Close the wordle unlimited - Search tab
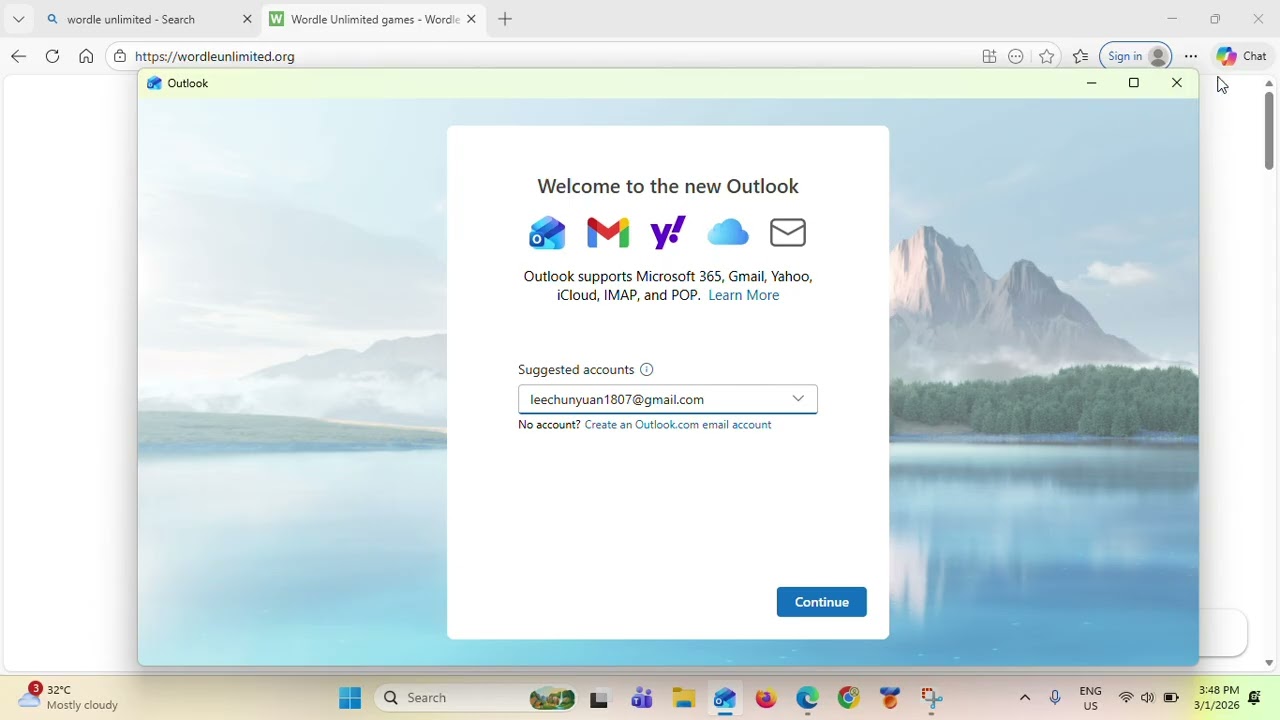Screen dimensions: 1280x720 click(247, 19)
